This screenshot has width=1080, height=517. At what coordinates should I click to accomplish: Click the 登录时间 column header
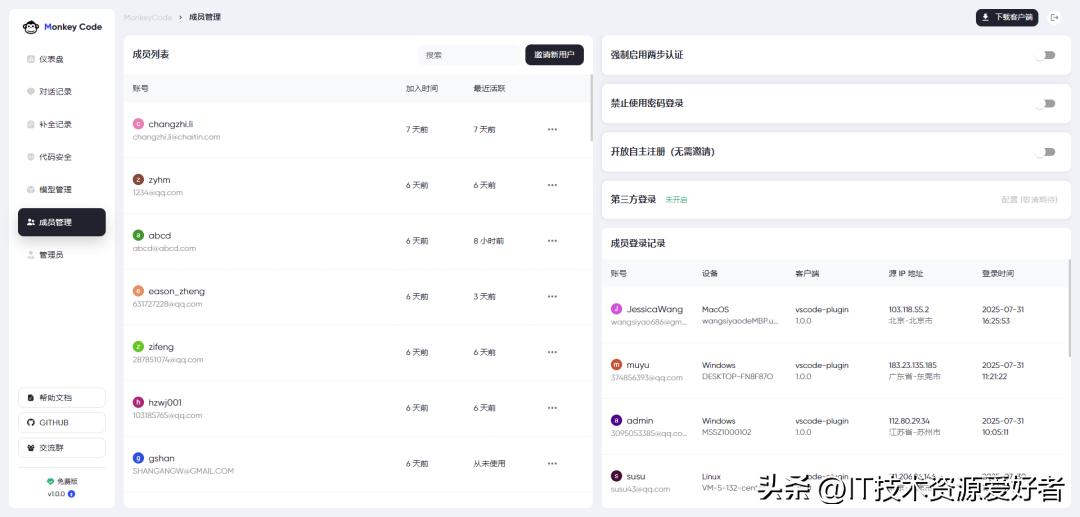coord(998,273)
